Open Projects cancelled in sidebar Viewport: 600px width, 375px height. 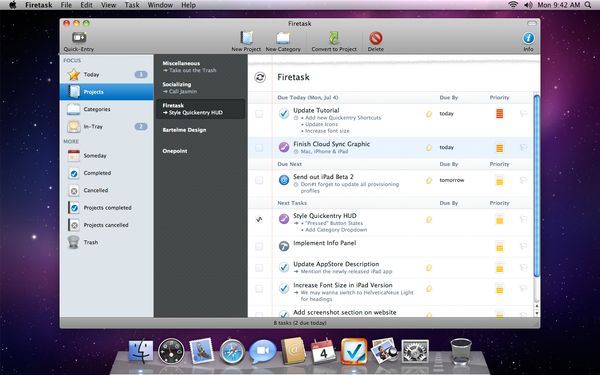point(107,225)
